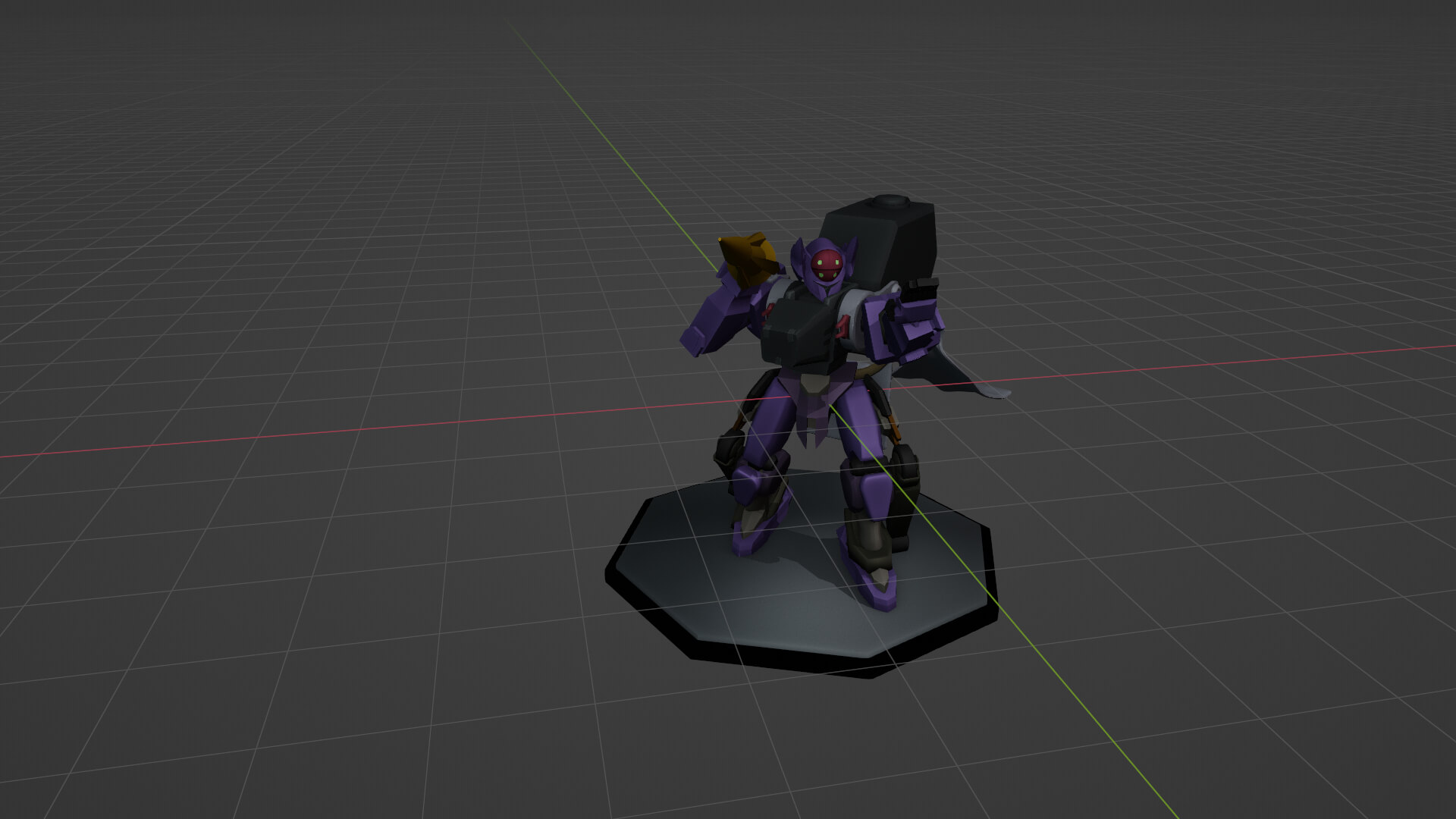Click the robot's red face with green eyes
This screenshot has height=819, width=1456.
[826, 265]
